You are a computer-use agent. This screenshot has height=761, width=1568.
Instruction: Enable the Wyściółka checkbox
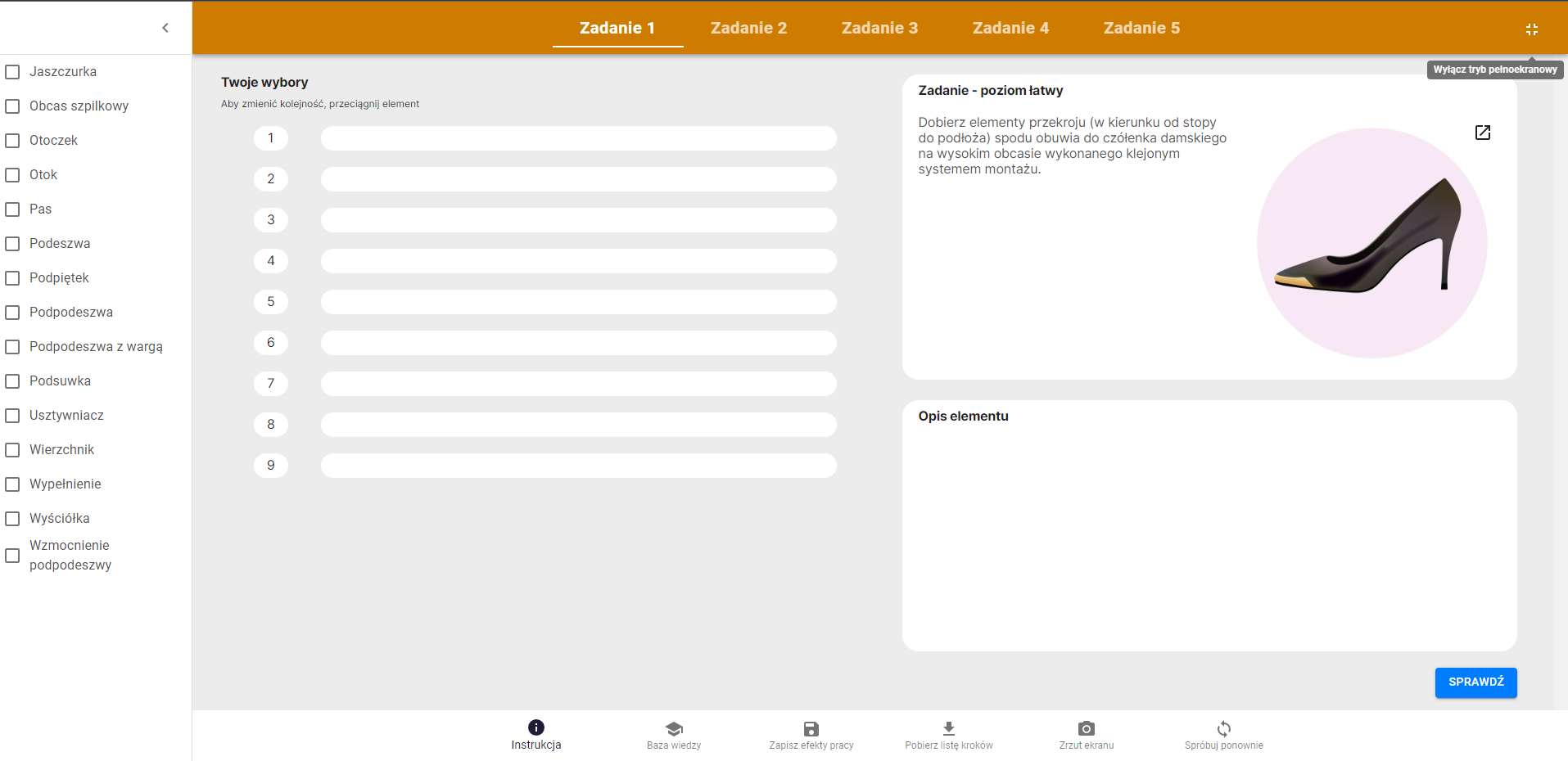click(13, 519)
